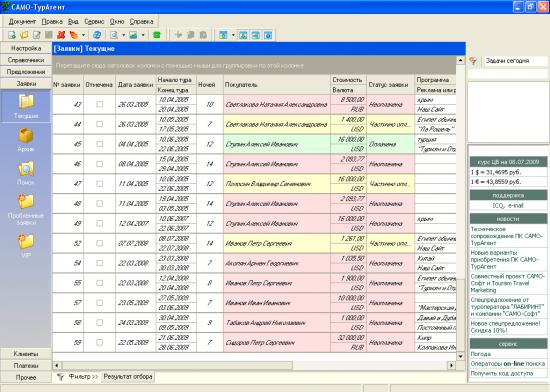Click the red X delete toolbar icon
Screen dimensions: 550x392
(x=61, y=35)
